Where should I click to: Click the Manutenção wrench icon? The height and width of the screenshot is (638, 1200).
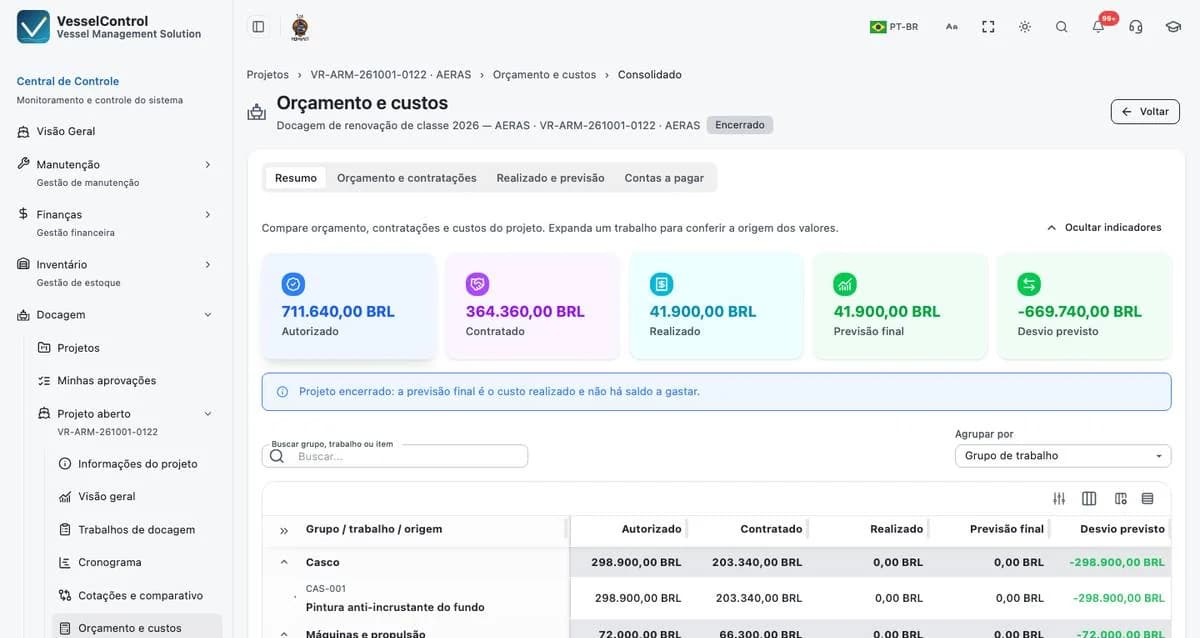(24, 163)
